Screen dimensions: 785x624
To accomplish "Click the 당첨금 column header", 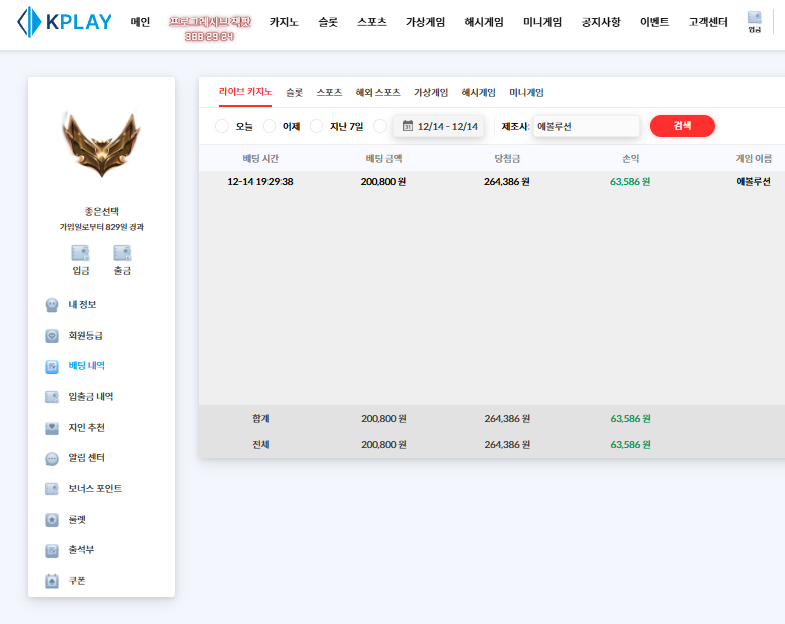I will [507, 159].
